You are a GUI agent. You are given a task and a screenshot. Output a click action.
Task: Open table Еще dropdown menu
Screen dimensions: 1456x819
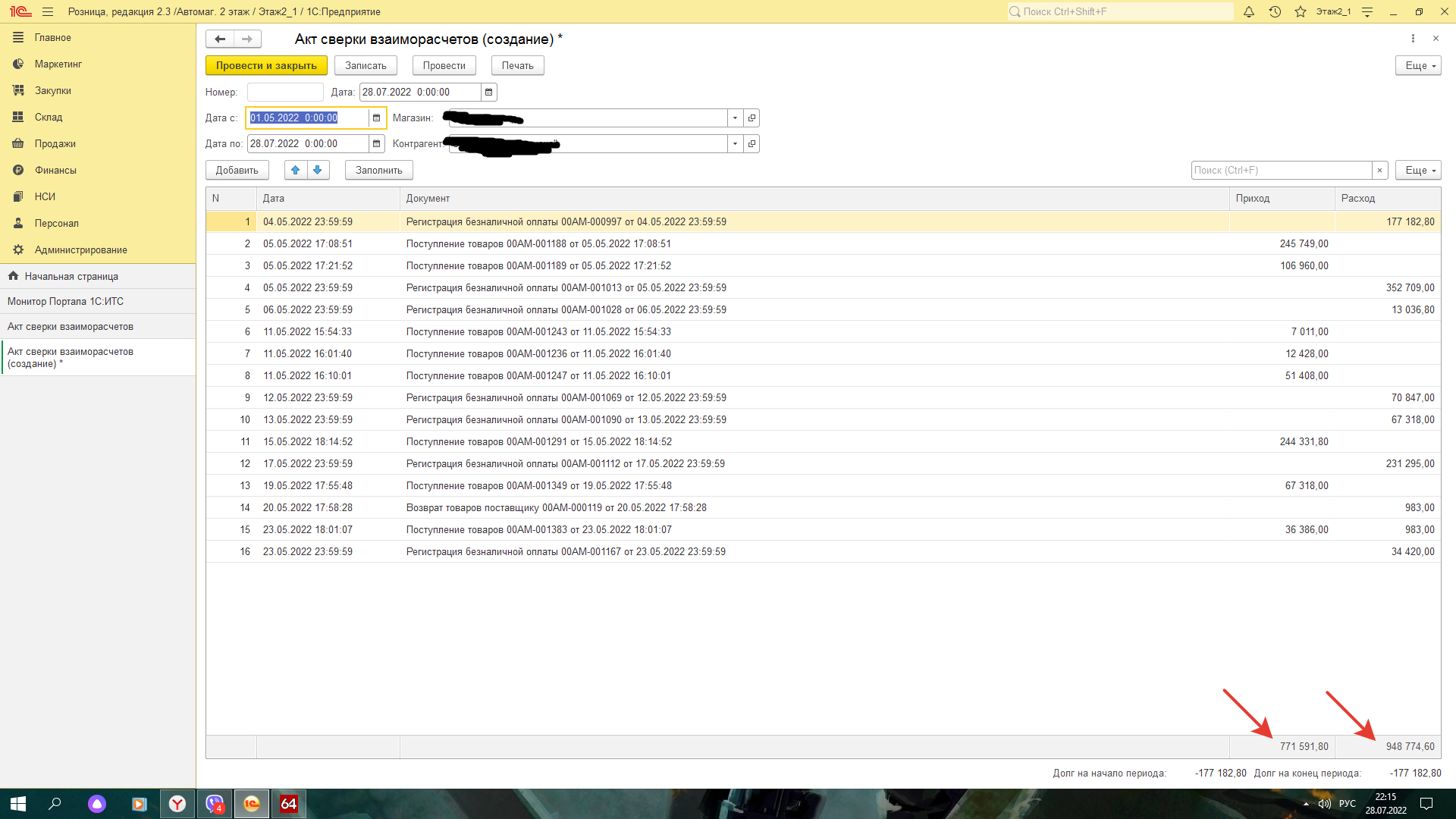pyautogui.click(x=1418, y=170)
